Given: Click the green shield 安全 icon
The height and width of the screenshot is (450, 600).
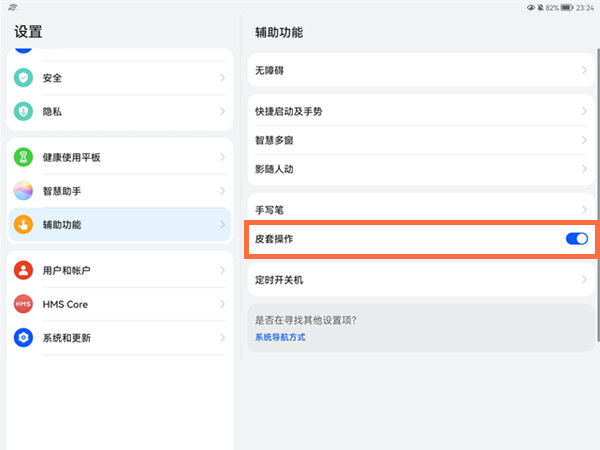Looking at the screenshot, I should (x=23, y=78).
